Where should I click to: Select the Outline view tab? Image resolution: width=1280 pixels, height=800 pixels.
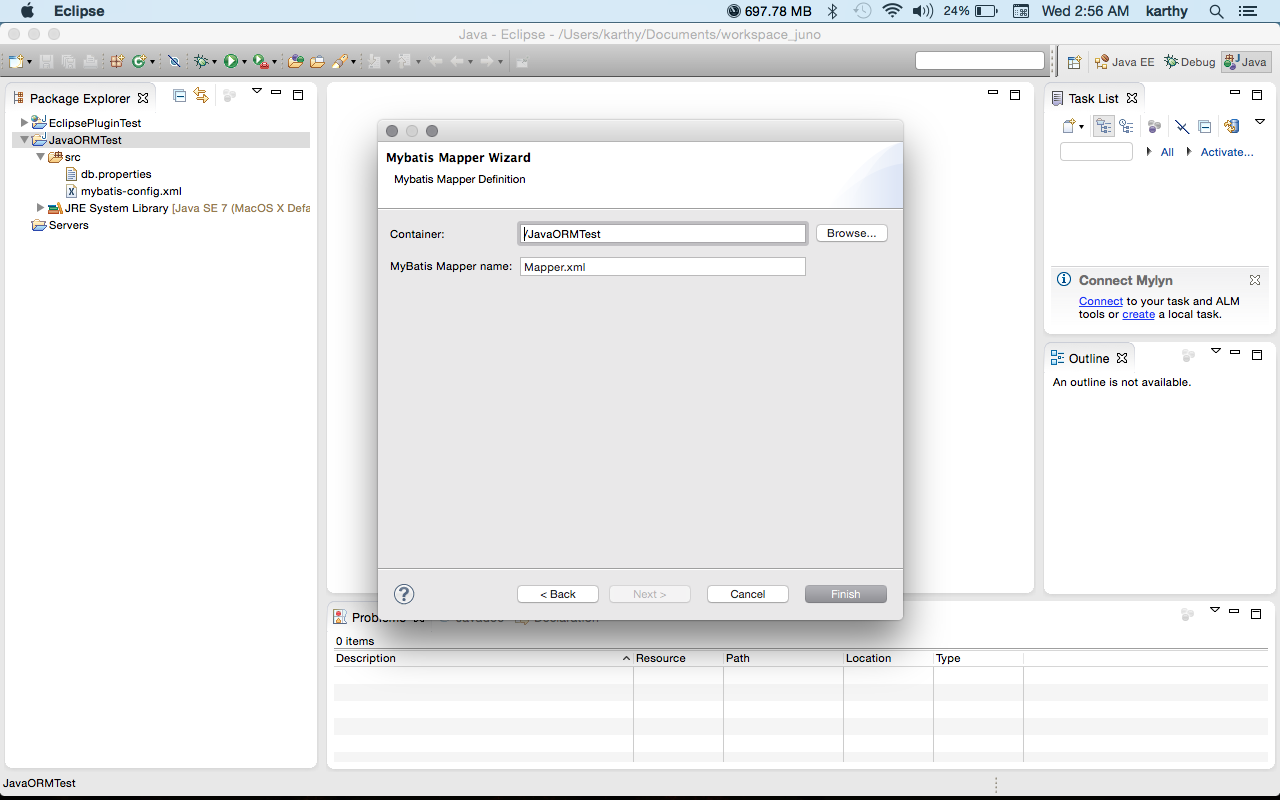pyautogui.click(x=1088, y=358)
